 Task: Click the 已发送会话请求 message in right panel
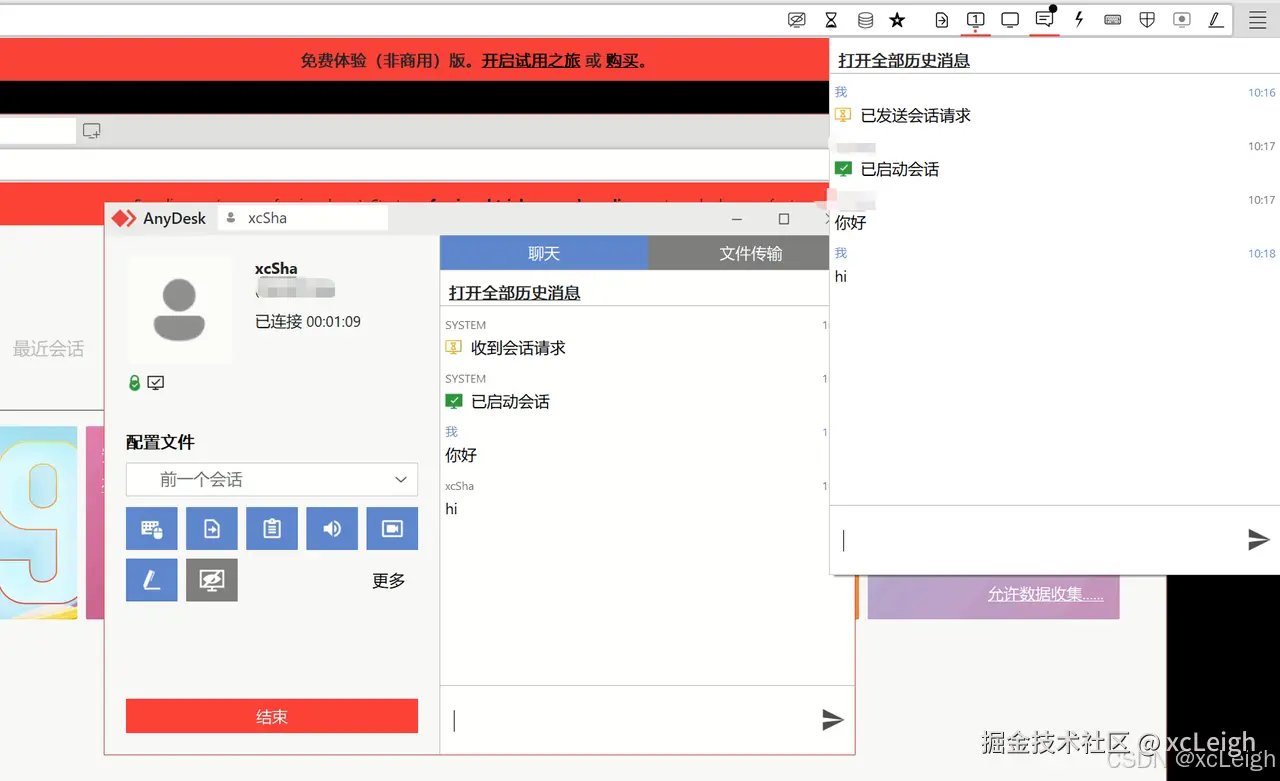[x=916, y=116]
